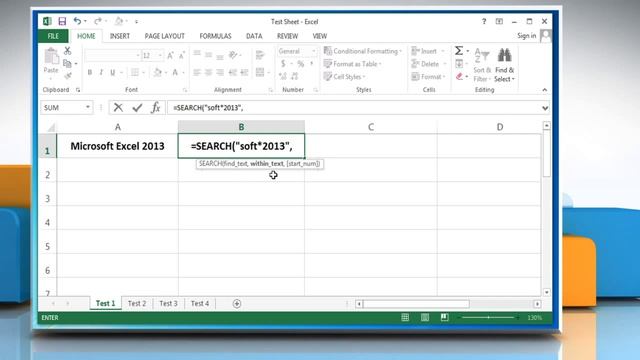Add a new sheet with plus button
Screen dimensions: 640x360
(x=237, y=304)
